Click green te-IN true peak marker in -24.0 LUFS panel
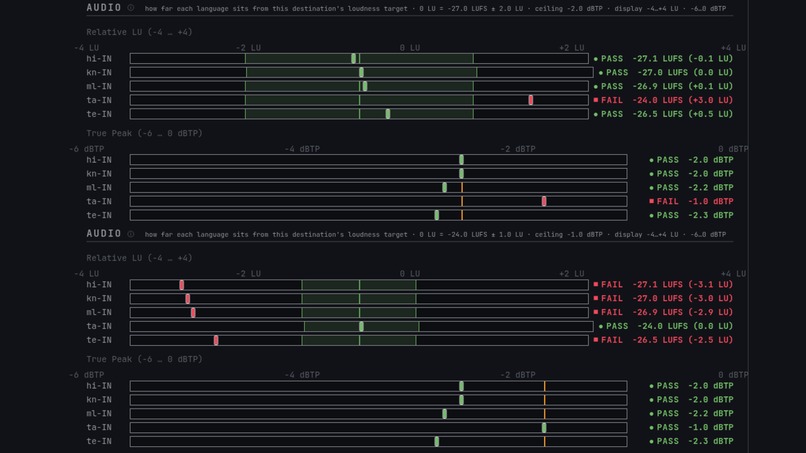The image size is (806, 453). 436,441
